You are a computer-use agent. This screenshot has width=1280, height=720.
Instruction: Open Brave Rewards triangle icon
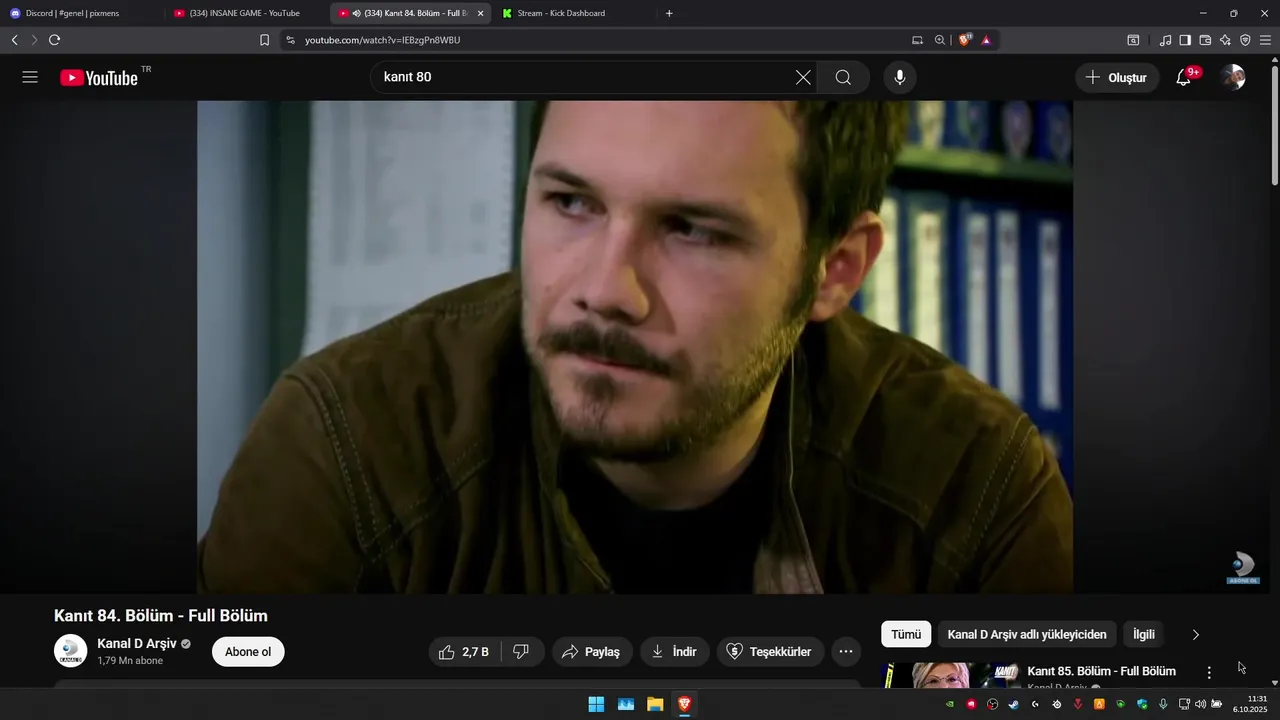(x=986, y=40)
